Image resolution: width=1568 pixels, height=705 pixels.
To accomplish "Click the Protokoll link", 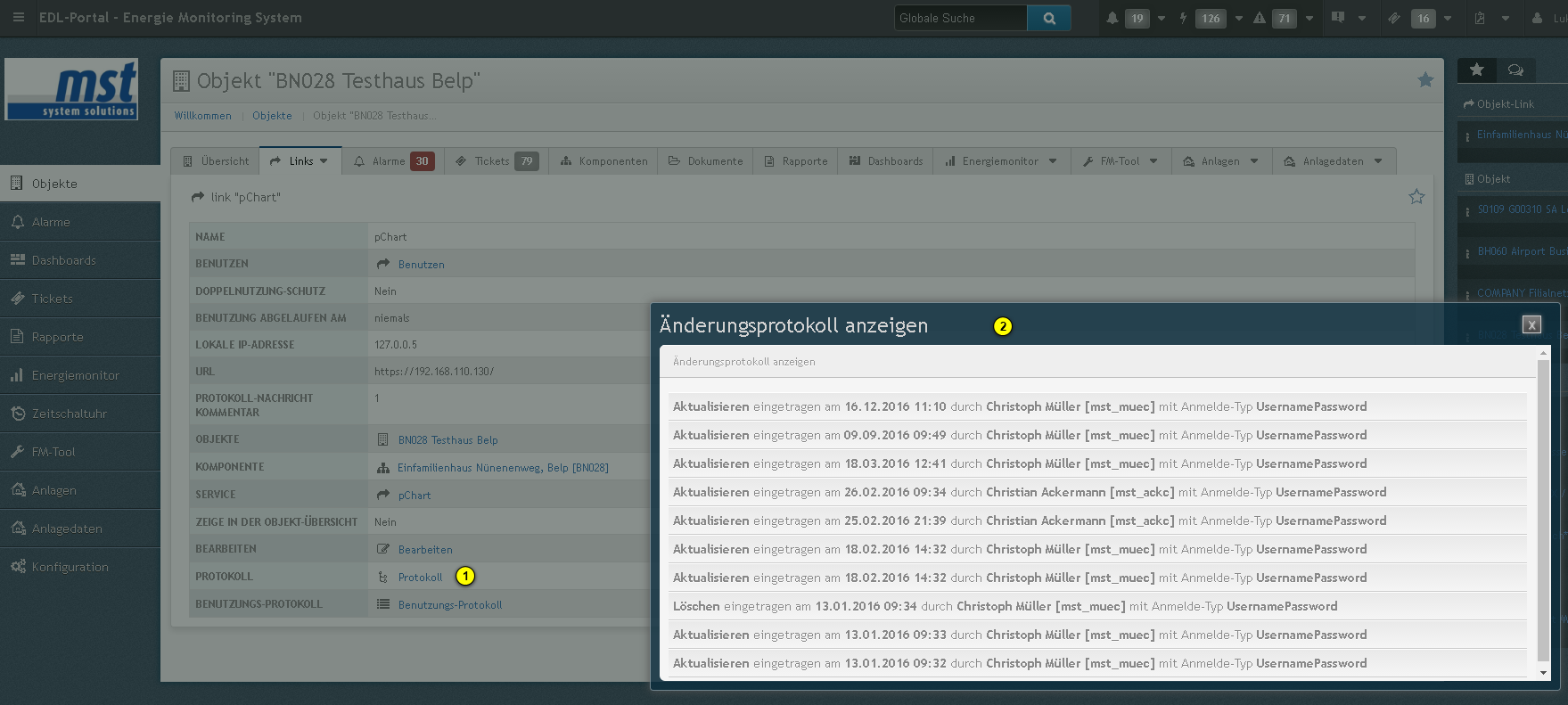I will pyautogui.click(x=420, y=578).
